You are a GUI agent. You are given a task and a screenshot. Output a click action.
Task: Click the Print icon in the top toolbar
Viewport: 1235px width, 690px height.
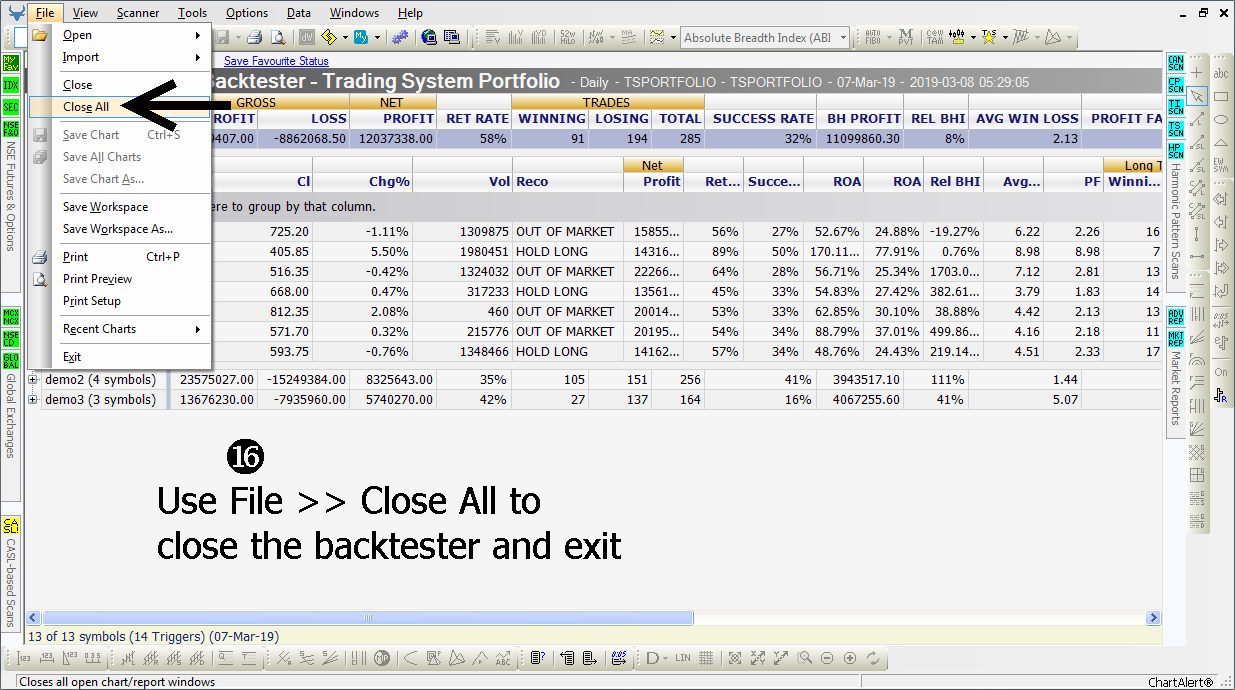[254, 37]
